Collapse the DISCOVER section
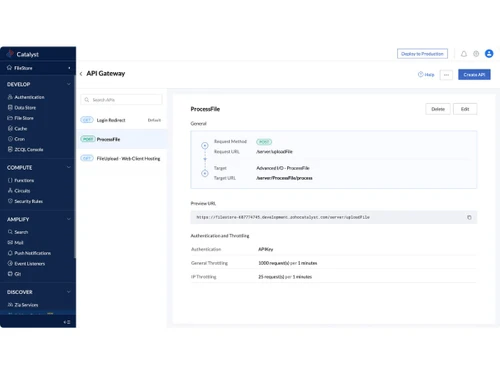The width and height of the screenshot is (500, 375). (x=69, y=292)
